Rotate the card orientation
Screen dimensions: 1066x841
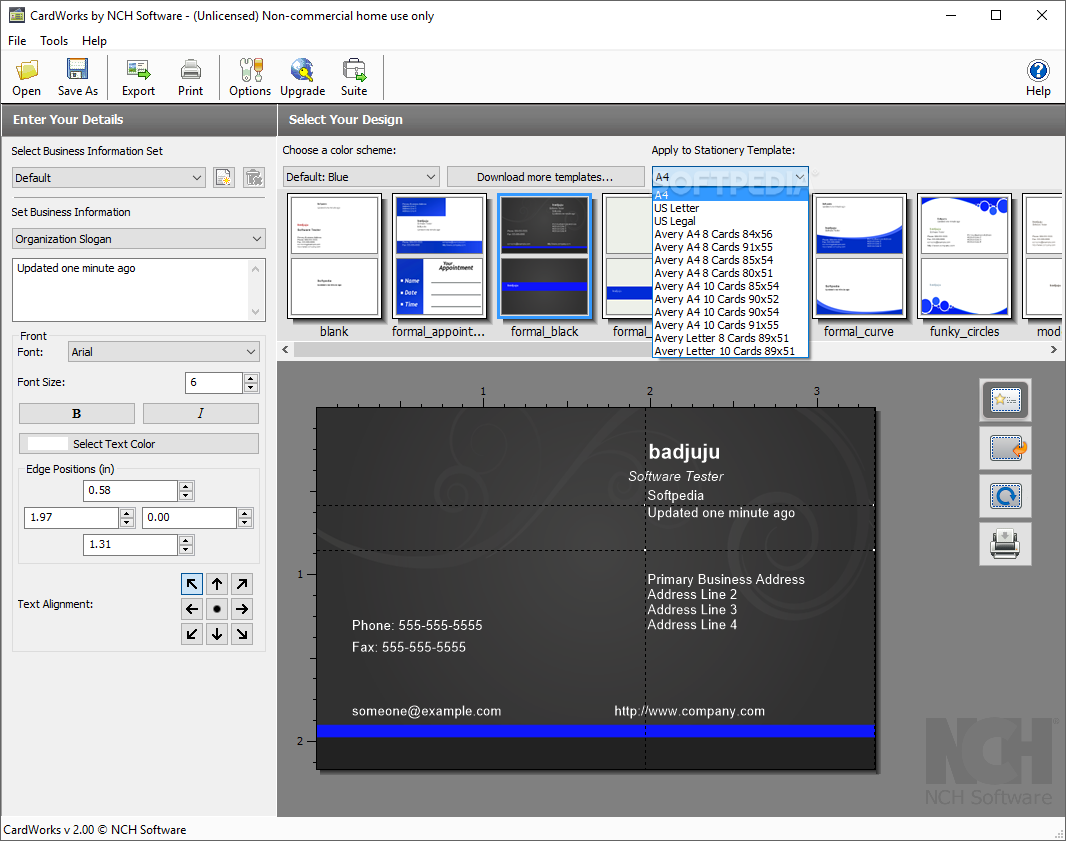click(x=1005, y=496)
